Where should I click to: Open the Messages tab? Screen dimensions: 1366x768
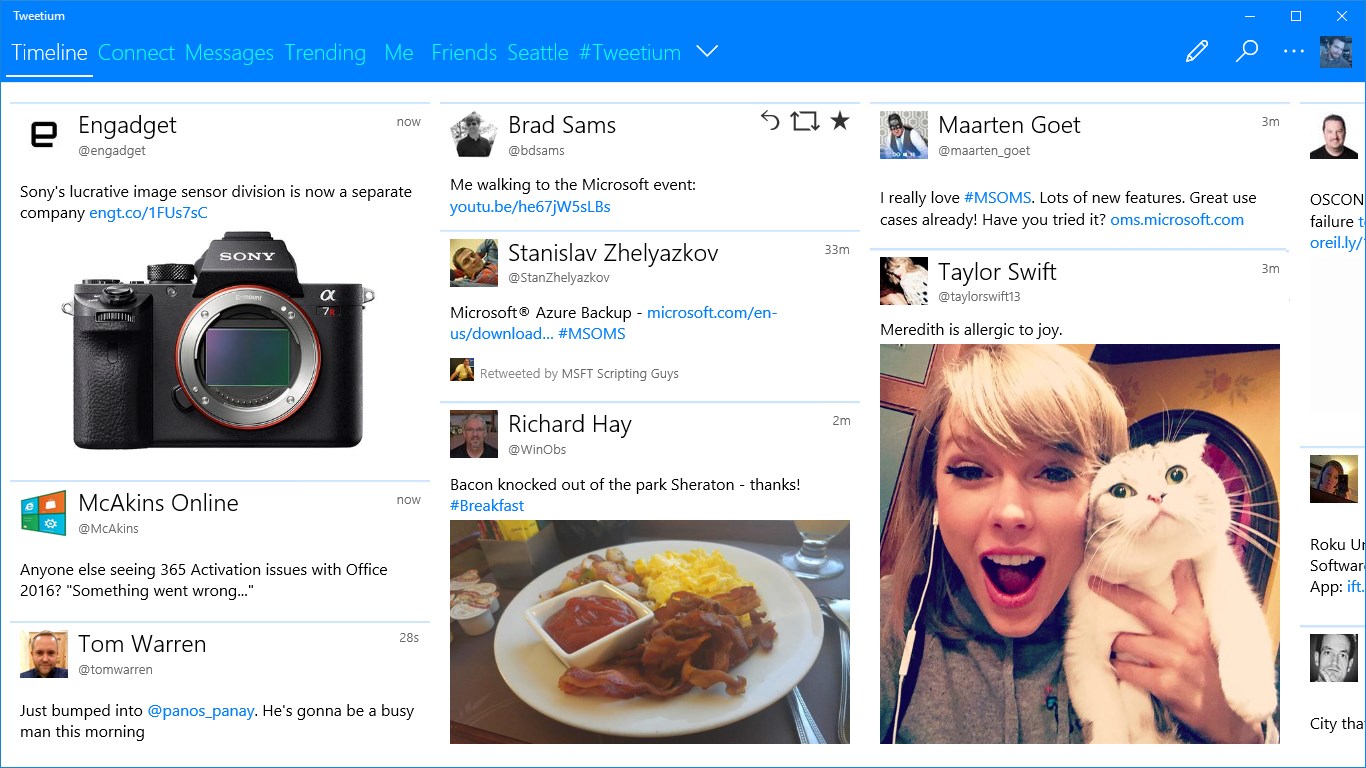tap(229, 53)
